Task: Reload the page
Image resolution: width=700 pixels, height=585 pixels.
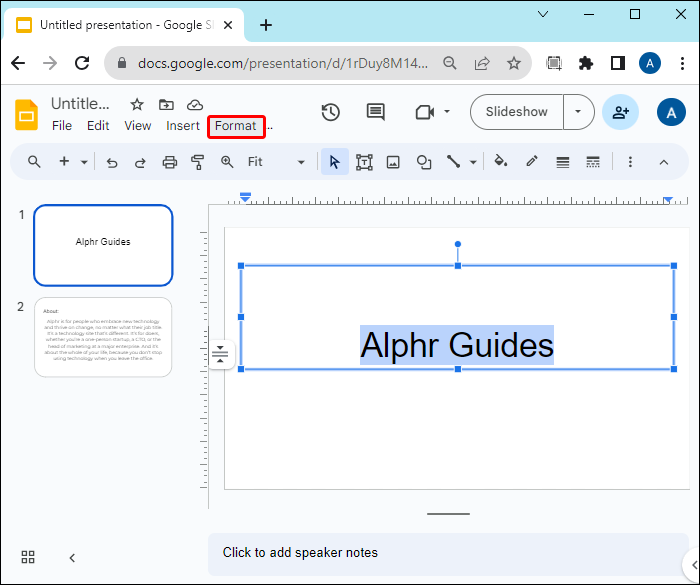Action: (x=82, y=63)
